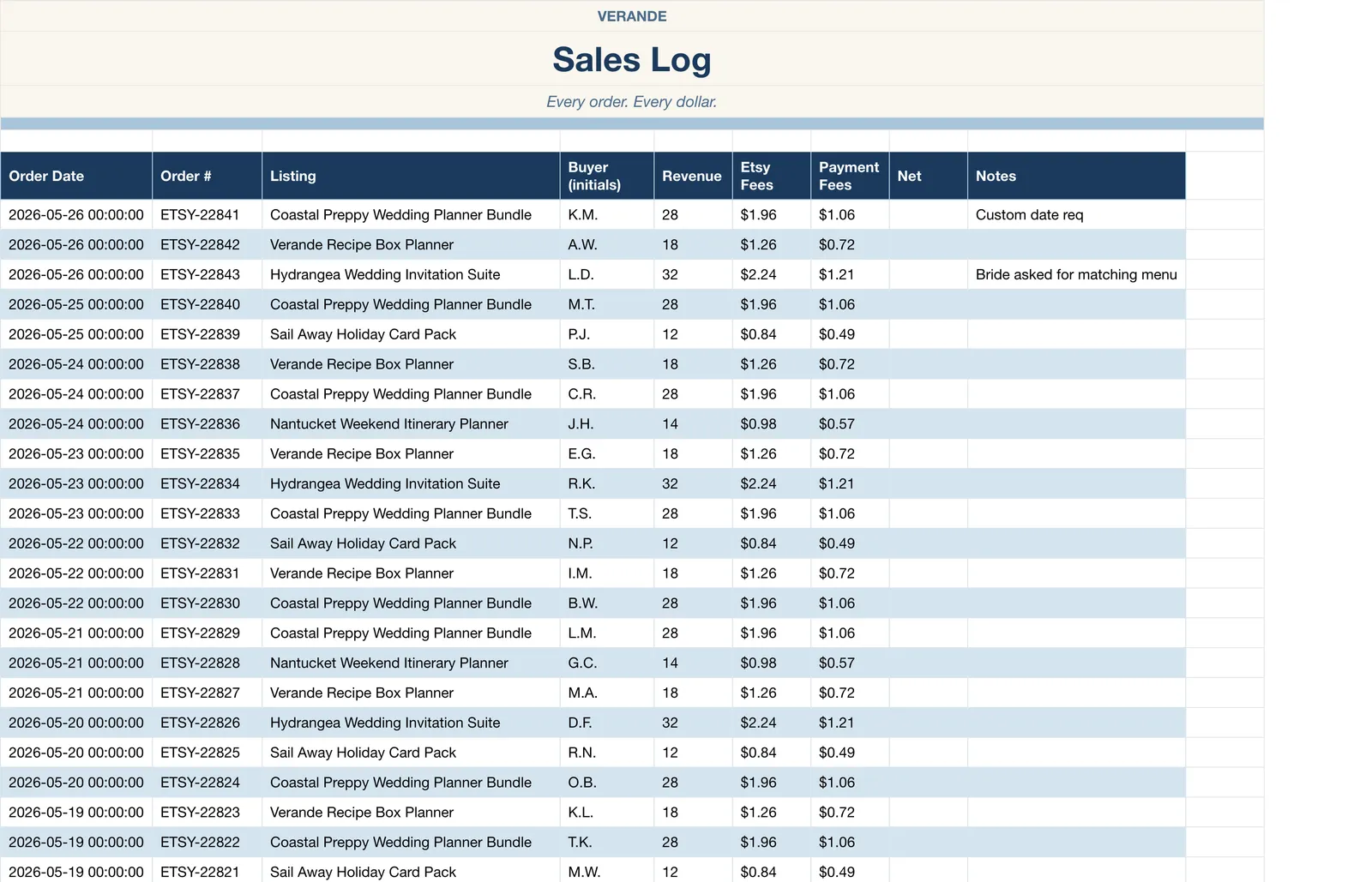Click buyer initials T.S.
This screenshot has height=882, width=1372.
pyautogui.click(x=607, y=513)
